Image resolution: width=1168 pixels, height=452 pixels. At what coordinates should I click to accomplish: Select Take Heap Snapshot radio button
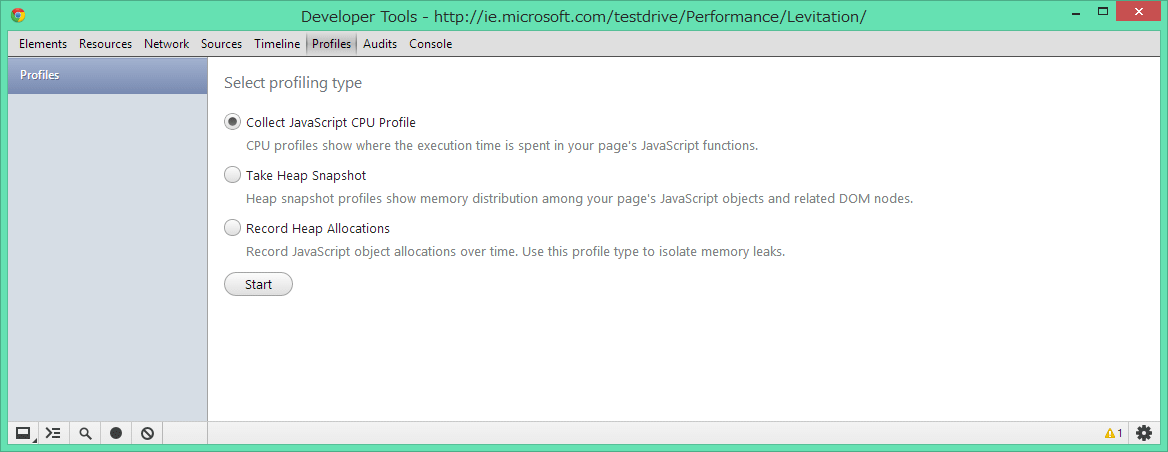point(232,175)
